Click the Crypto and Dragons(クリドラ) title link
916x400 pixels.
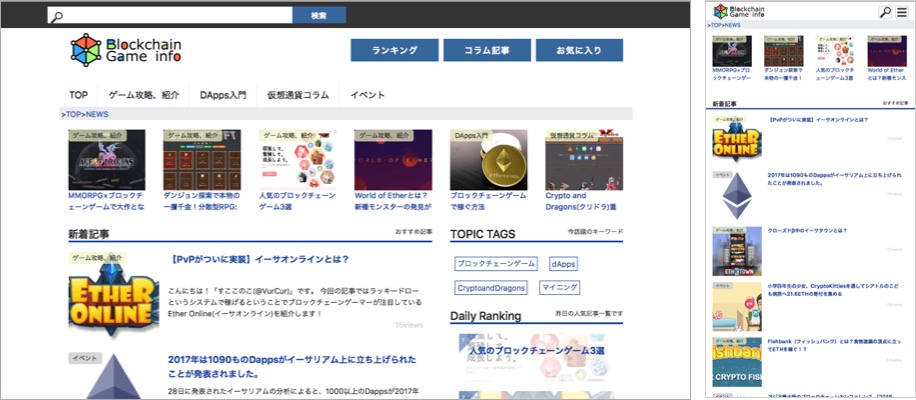coord(581,201)
